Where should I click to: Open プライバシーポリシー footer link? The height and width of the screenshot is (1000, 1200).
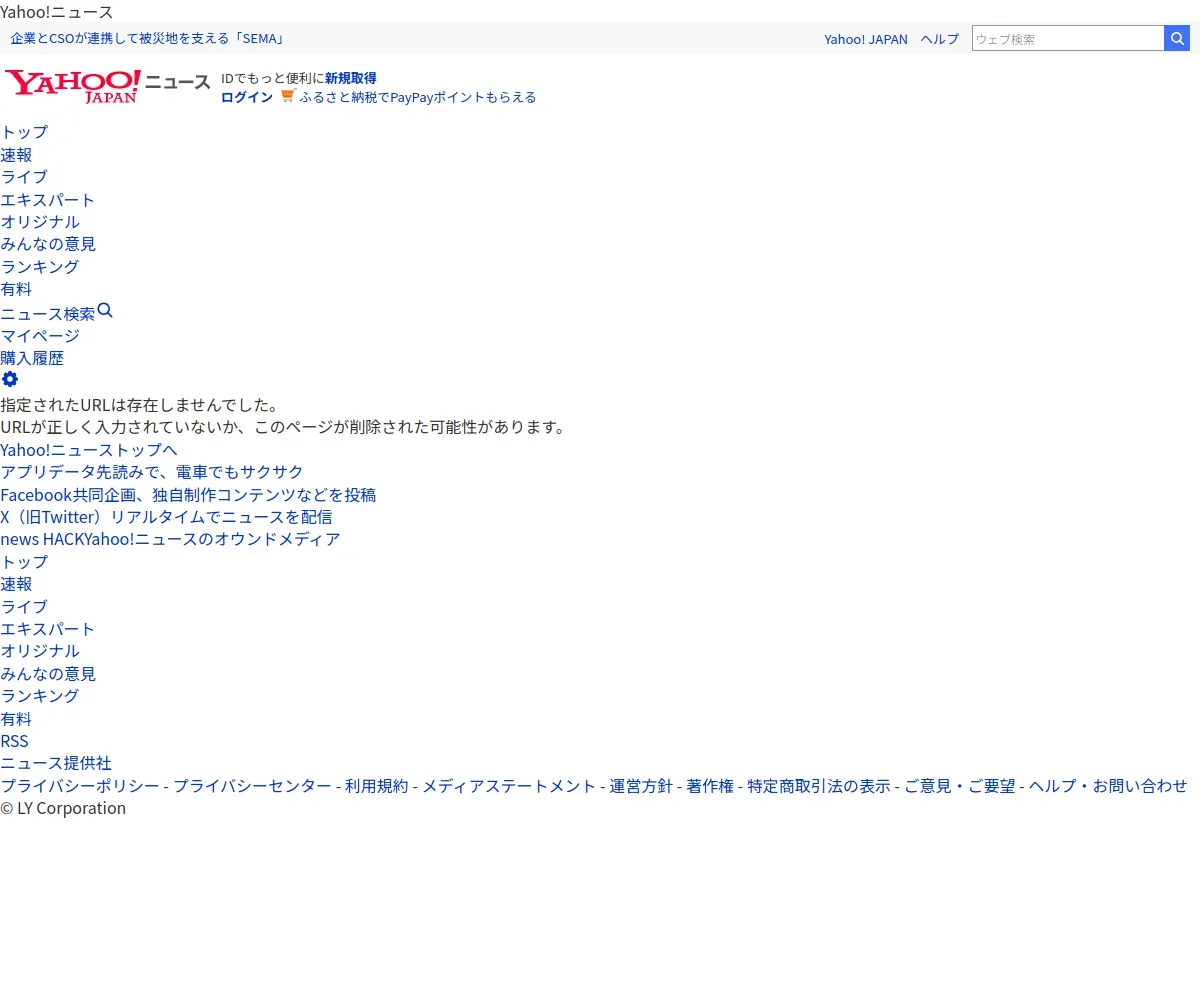pyautogui.click(x=80, y=786)
